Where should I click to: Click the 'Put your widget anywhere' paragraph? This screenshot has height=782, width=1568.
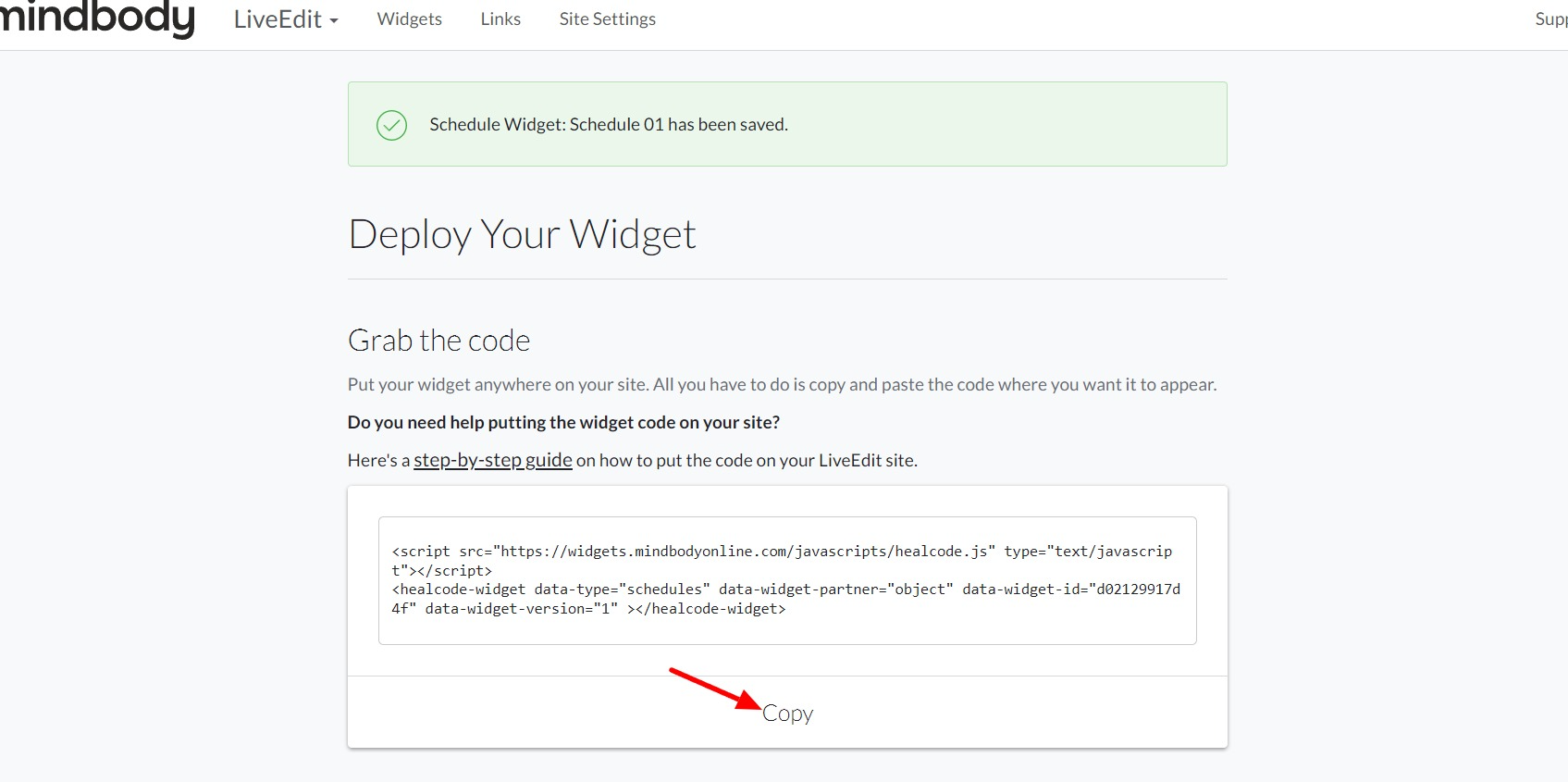coord(782,384)
